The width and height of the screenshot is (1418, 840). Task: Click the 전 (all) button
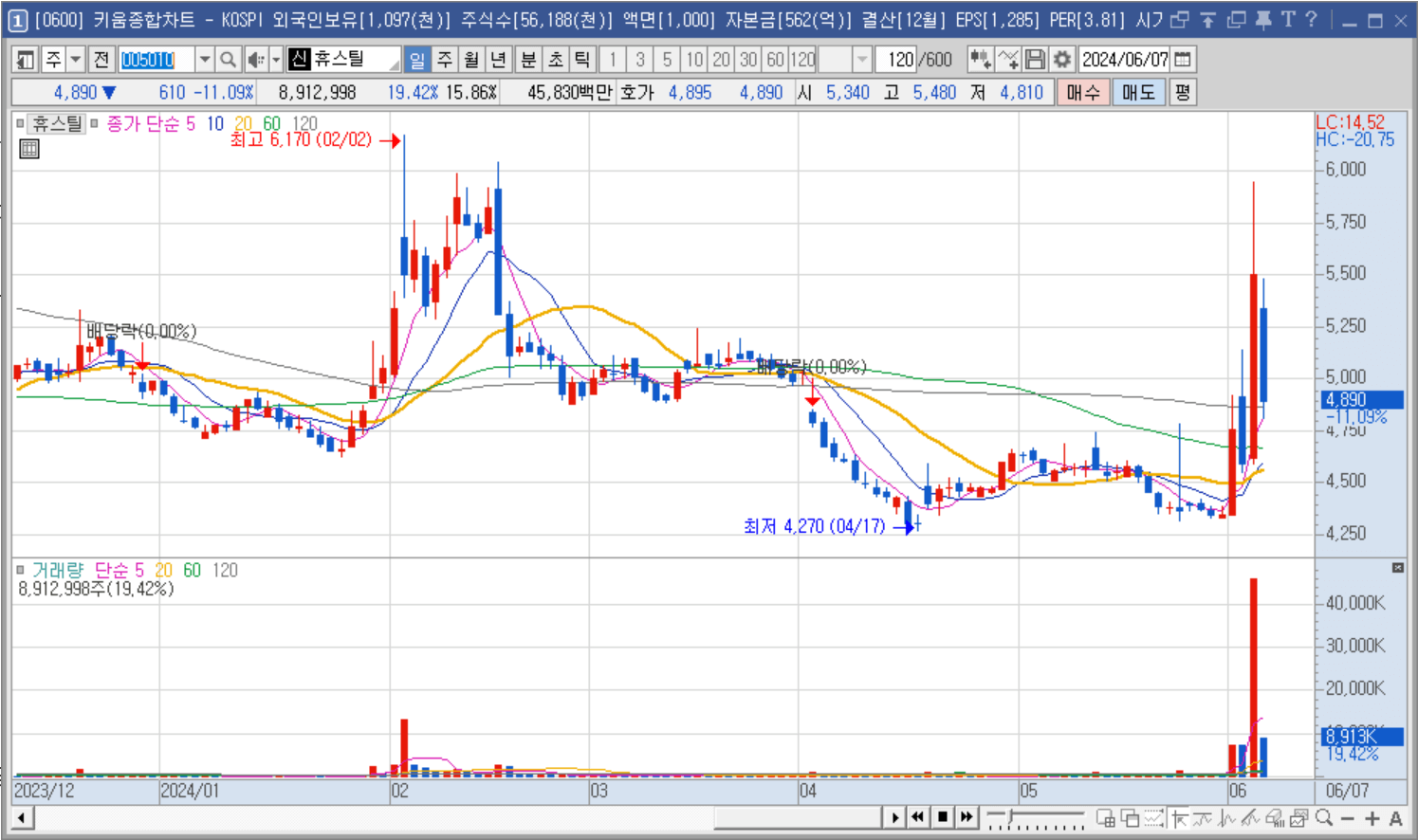click(101, 60)
